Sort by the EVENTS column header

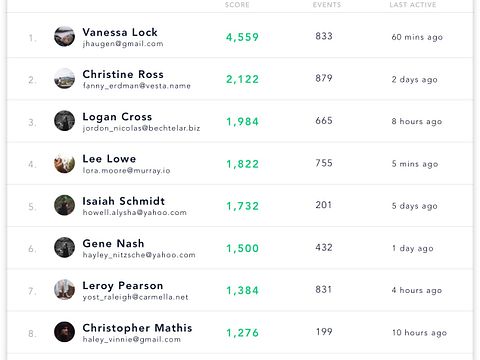[327, 5]
